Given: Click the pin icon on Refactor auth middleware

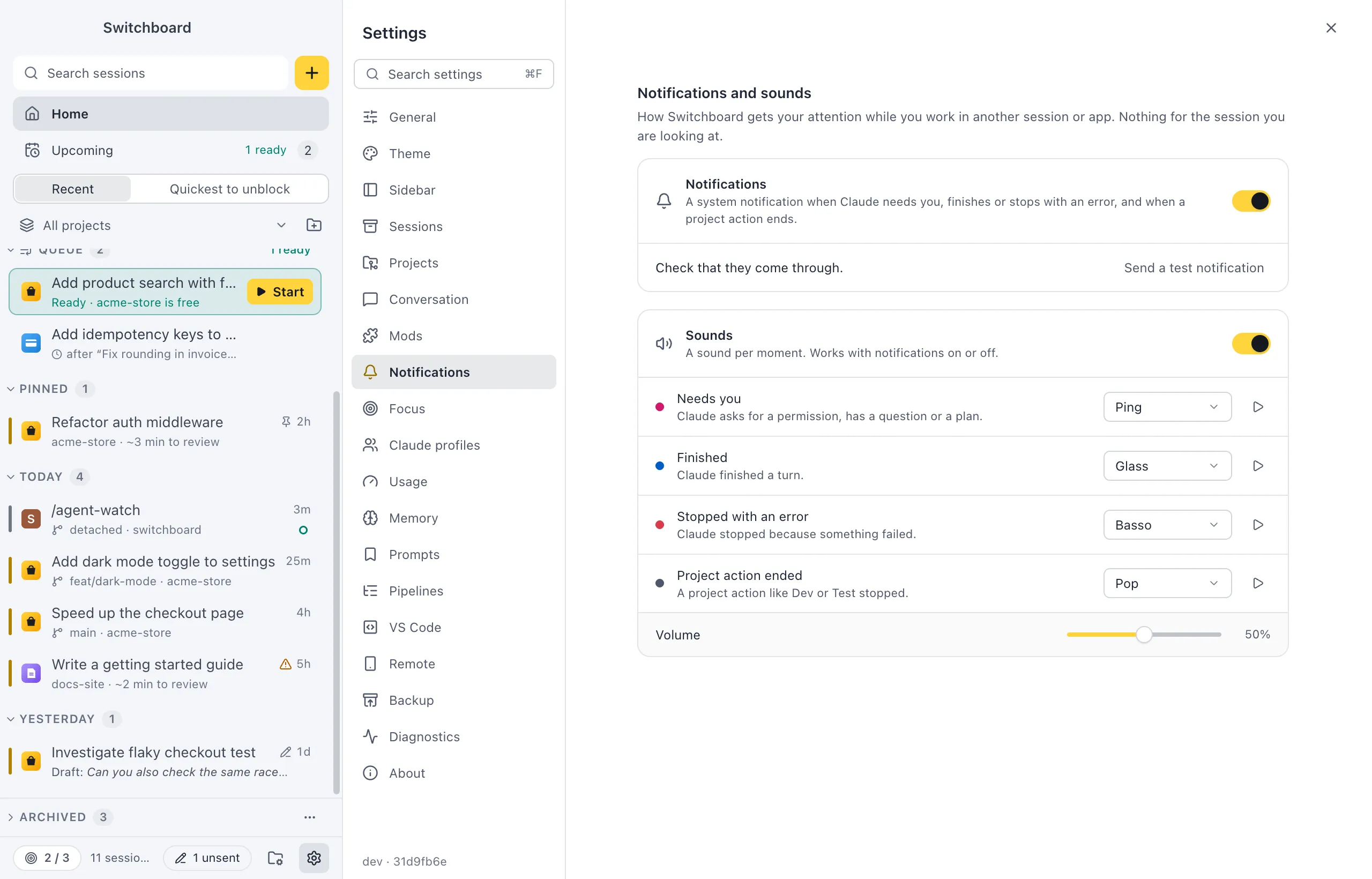Looking at the screenshot, I should coord(286,421).
